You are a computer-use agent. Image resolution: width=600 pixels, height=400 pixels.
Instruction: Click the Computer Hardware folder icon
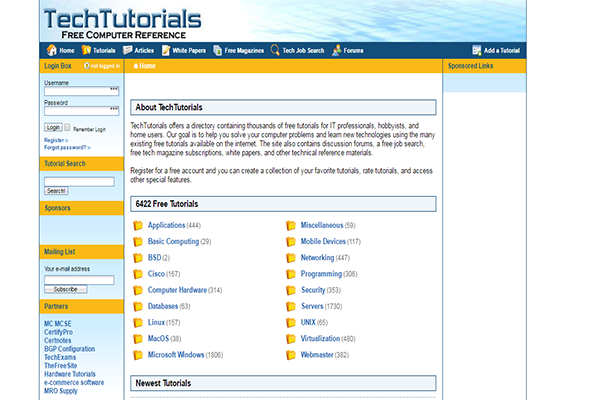(138, 290)
